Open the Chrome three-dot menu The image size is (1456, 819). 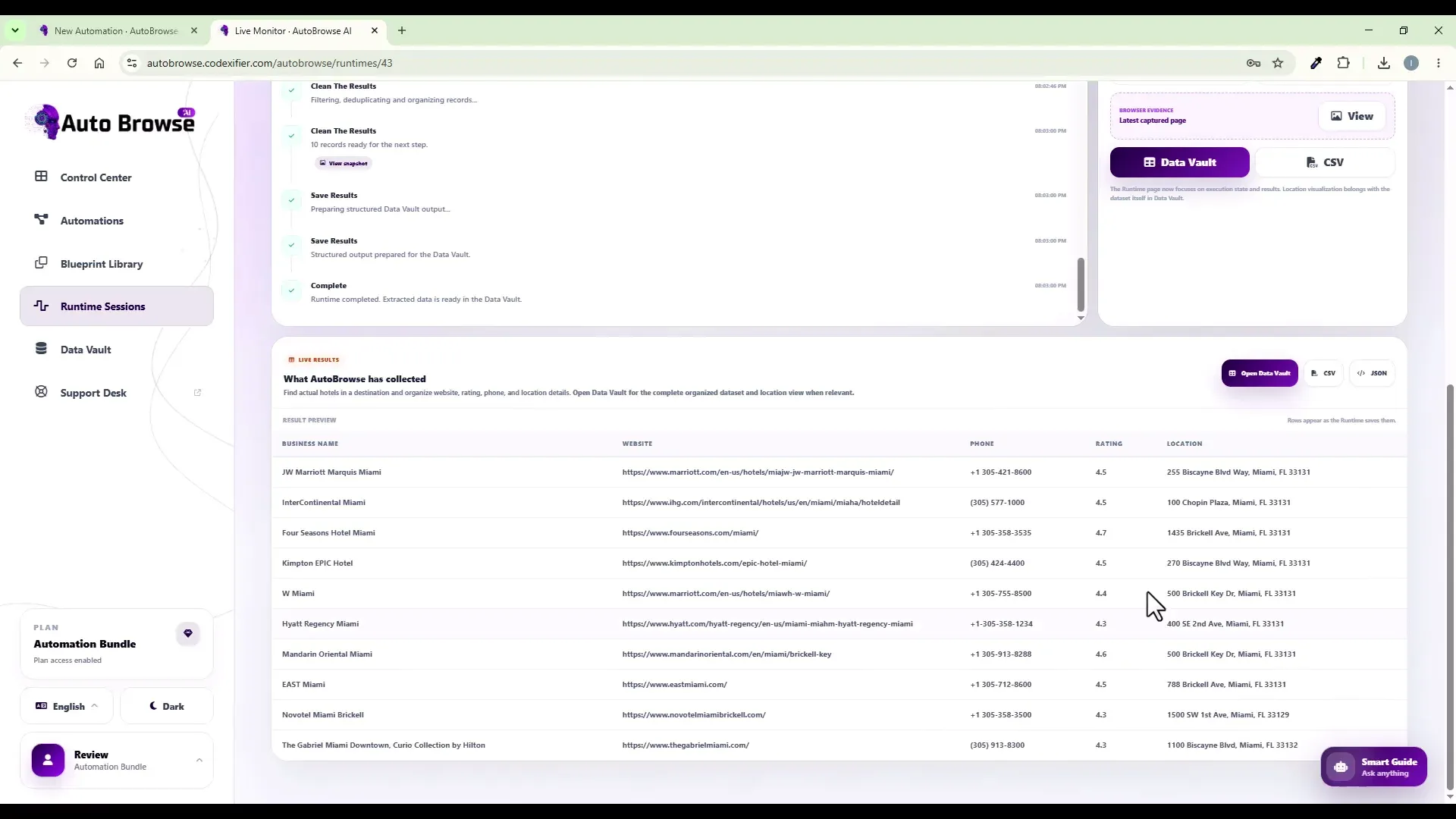click(x=1439, y=63)
